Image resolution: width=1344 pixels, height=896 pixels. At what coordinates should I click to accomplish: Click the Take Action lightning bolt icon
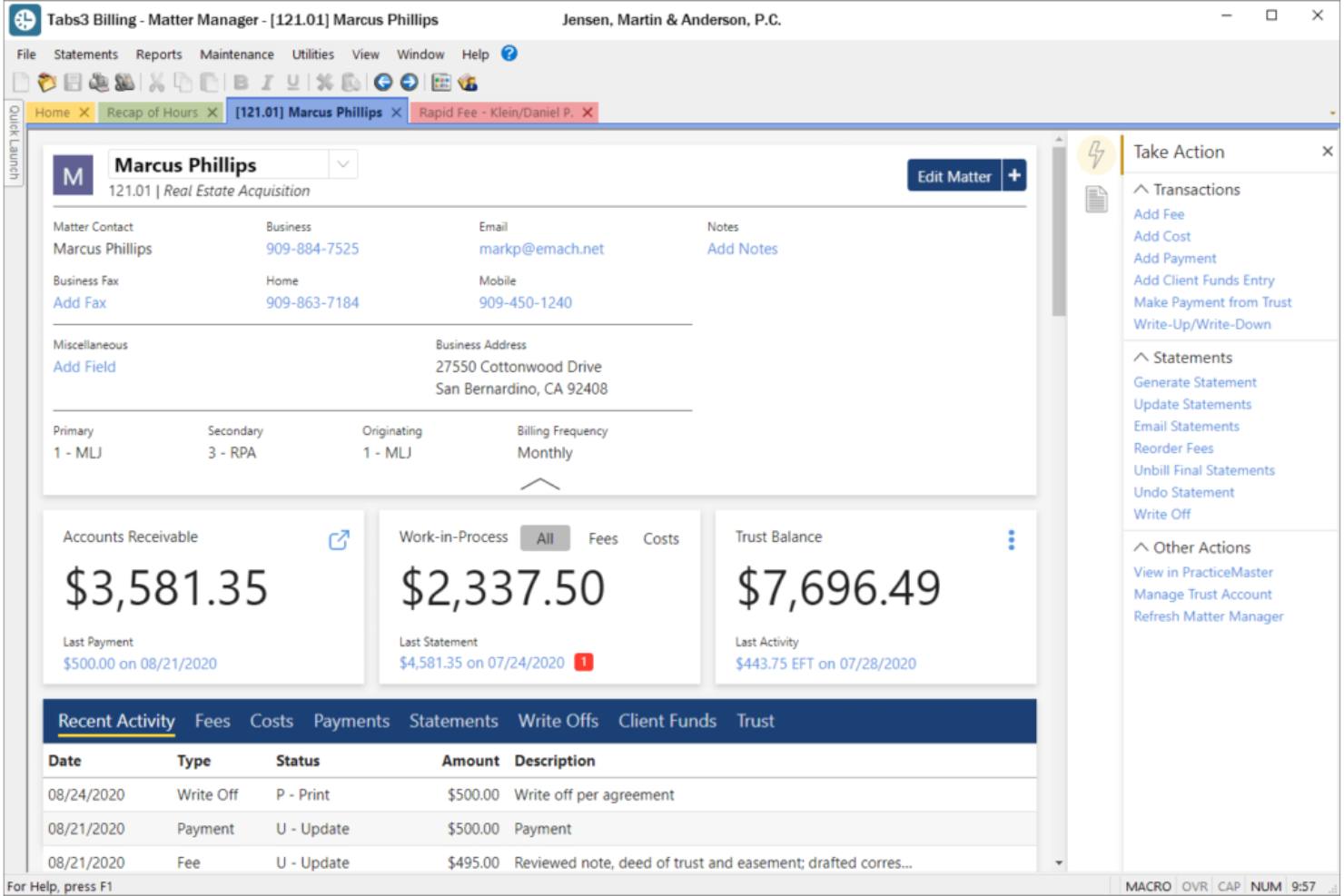(x=1095, y=154)
